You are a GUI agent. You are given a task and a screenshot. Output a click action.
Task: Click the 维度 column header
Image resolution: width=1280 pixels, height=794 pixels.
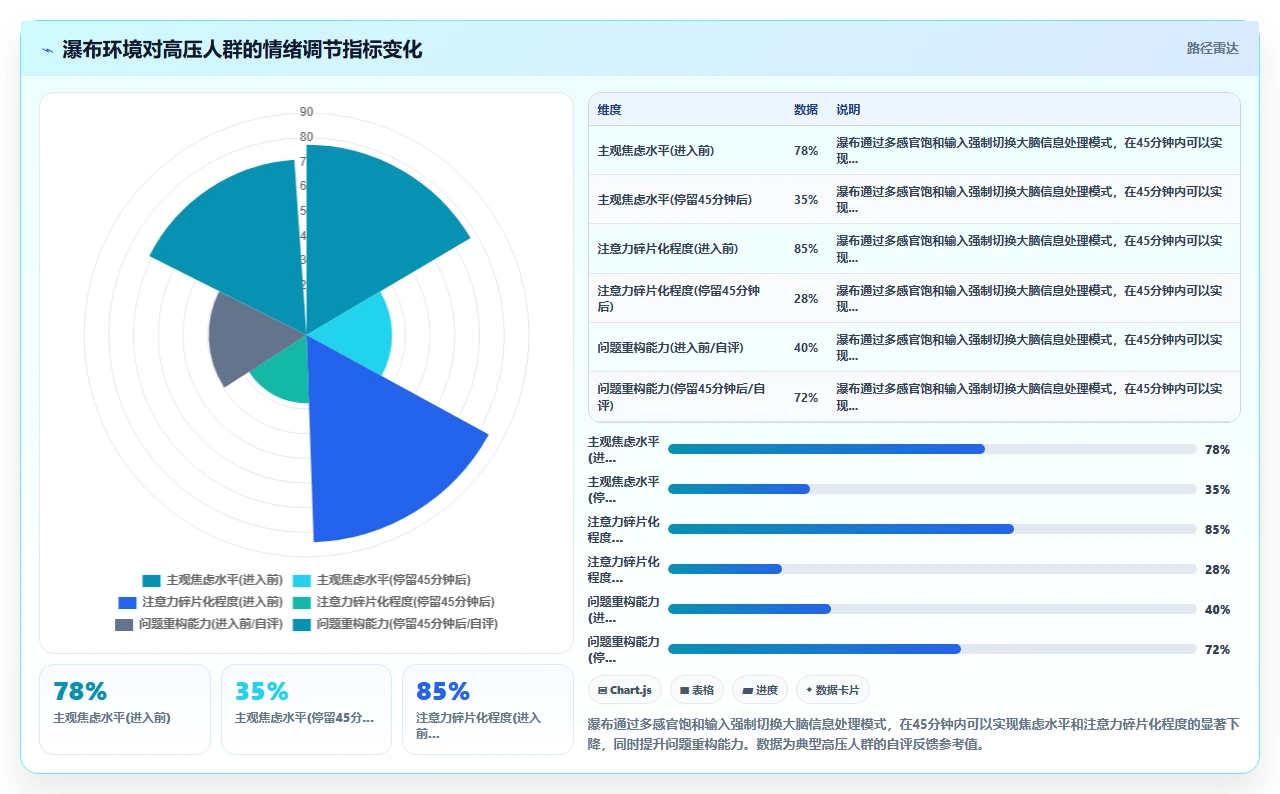(609, 110)
